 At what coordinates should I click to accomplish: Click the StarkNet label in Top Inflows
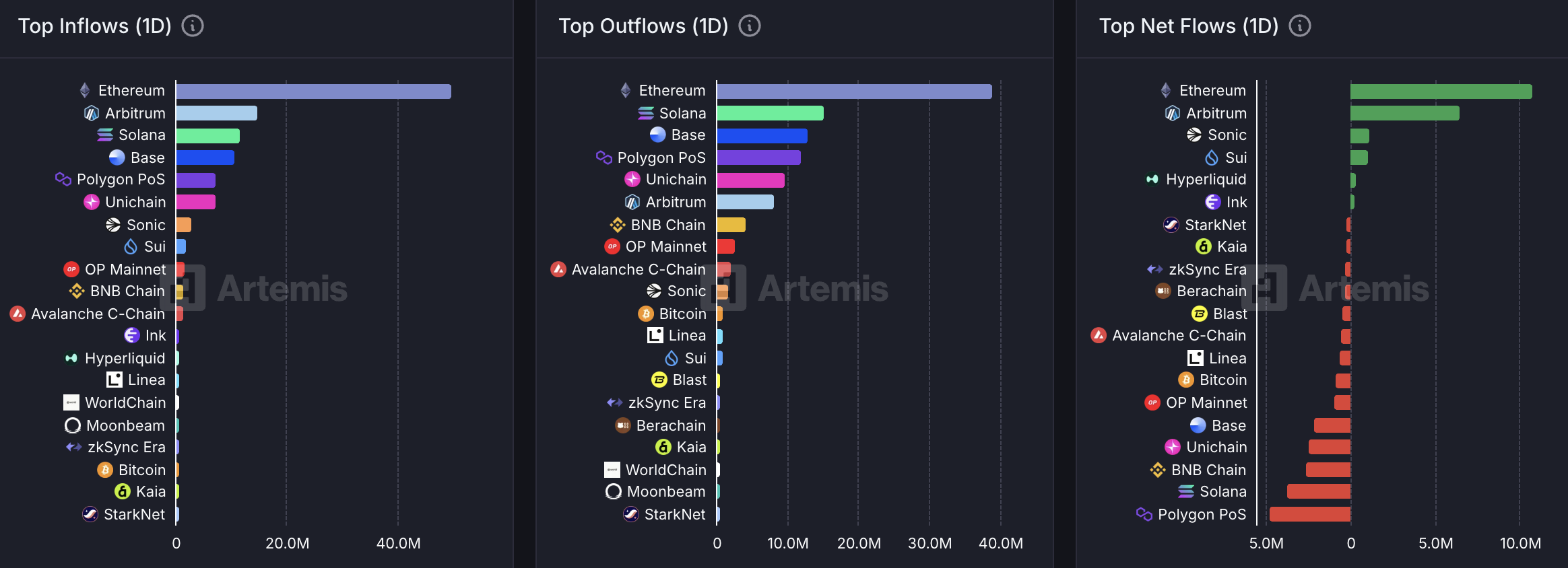[x=135, y=514]
